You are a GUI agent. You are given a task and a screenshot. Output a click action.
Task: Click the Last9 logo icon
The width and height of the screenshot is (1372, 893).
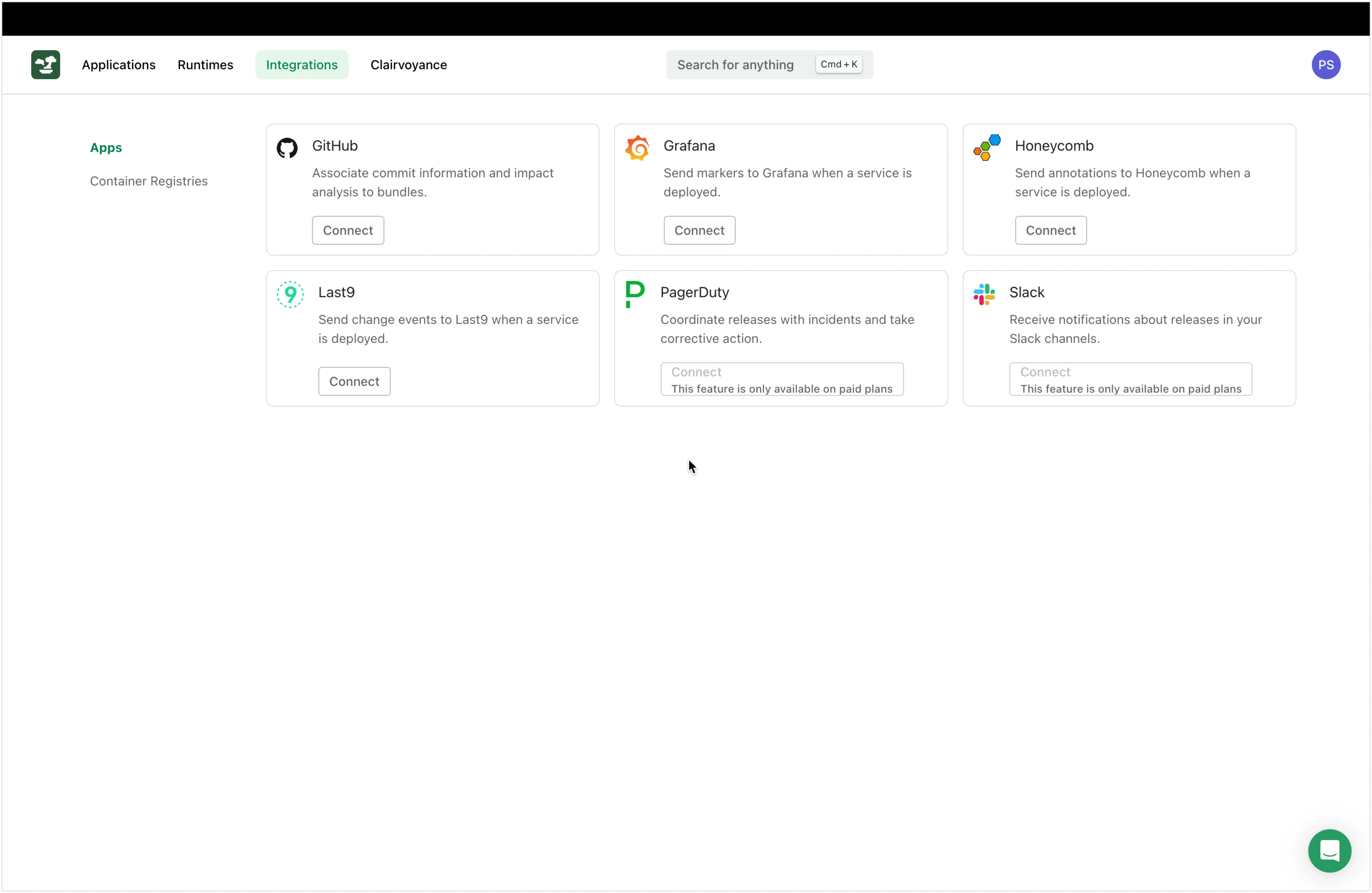pos(290,294)
